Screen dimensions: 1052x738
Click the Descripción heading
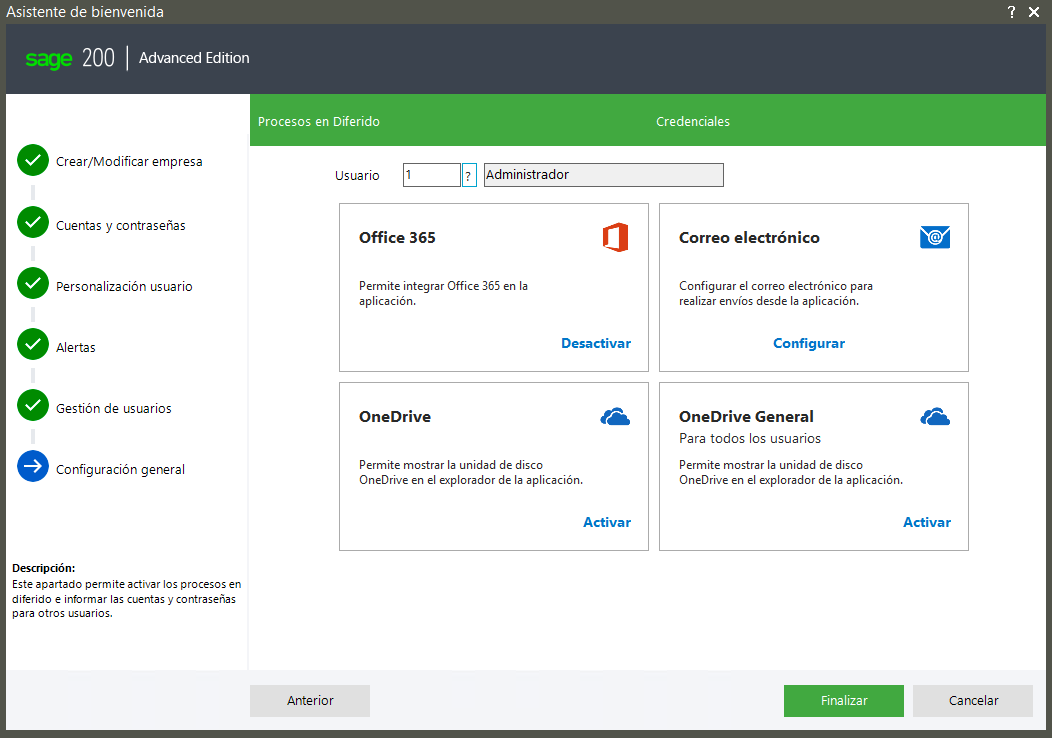click(44, 568)
